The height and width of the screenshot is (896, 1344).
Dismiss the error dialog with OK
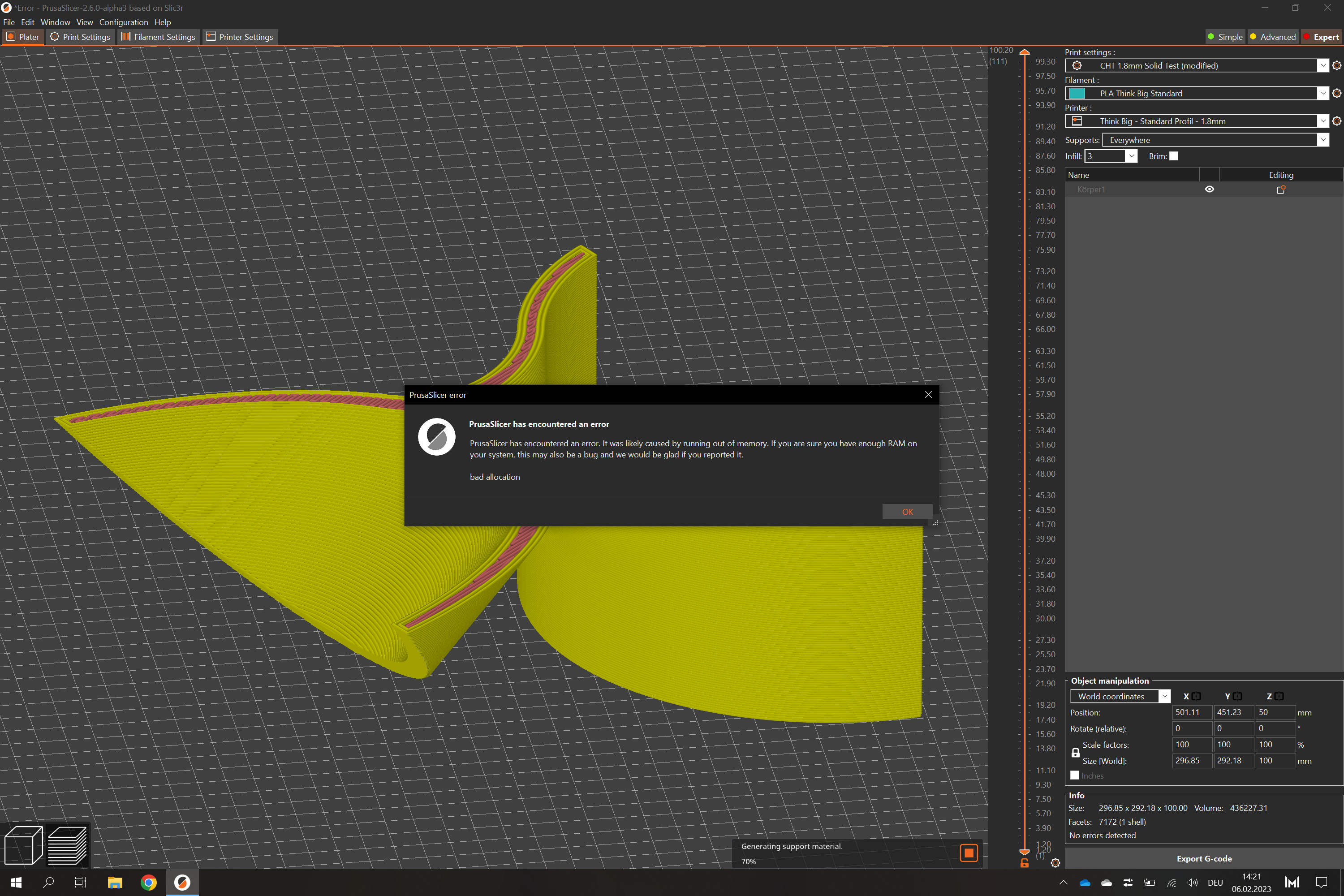click(908, 512)
